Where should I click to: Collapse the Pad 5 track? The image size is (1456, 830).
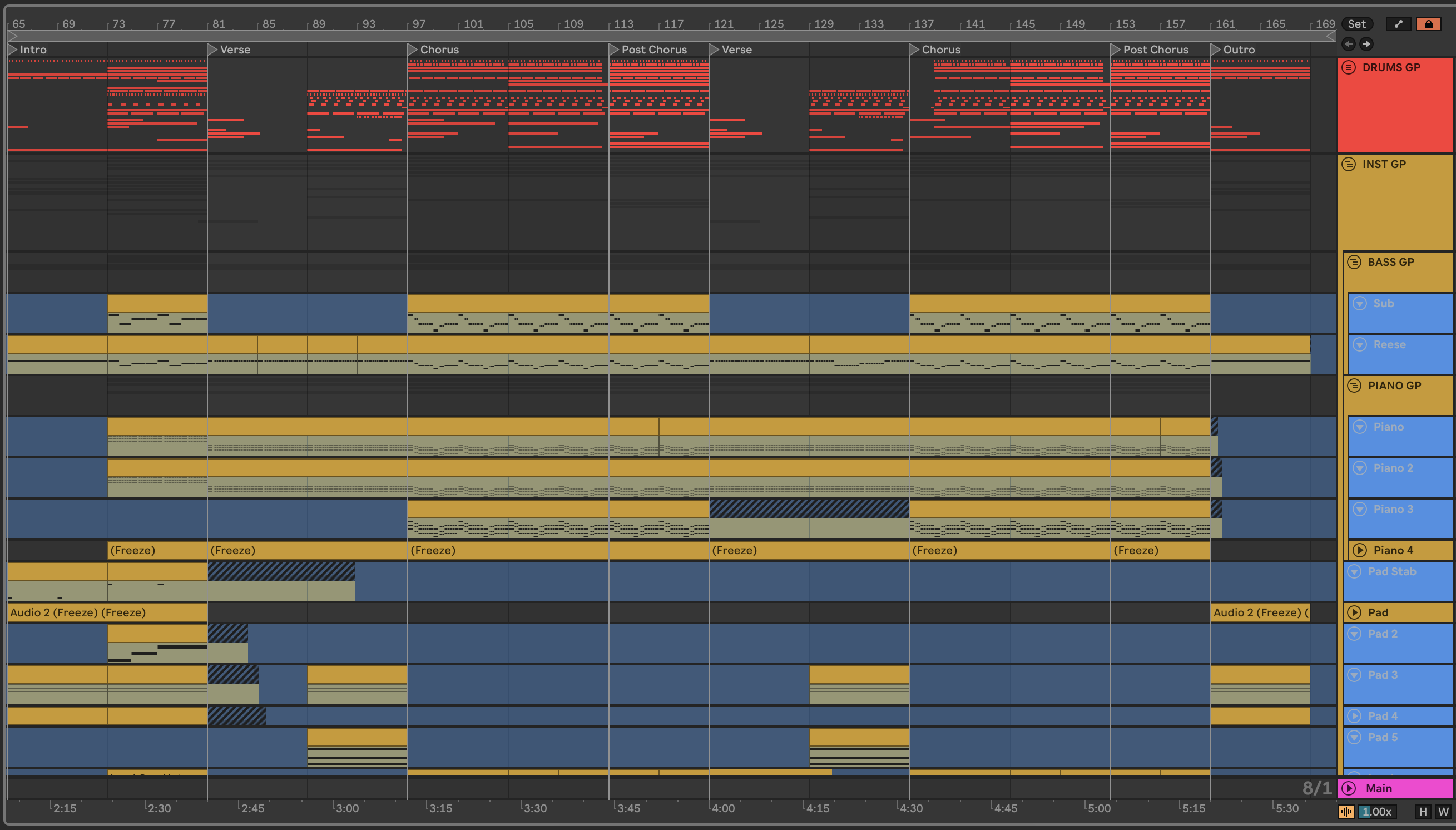[x=1354, y=737]
